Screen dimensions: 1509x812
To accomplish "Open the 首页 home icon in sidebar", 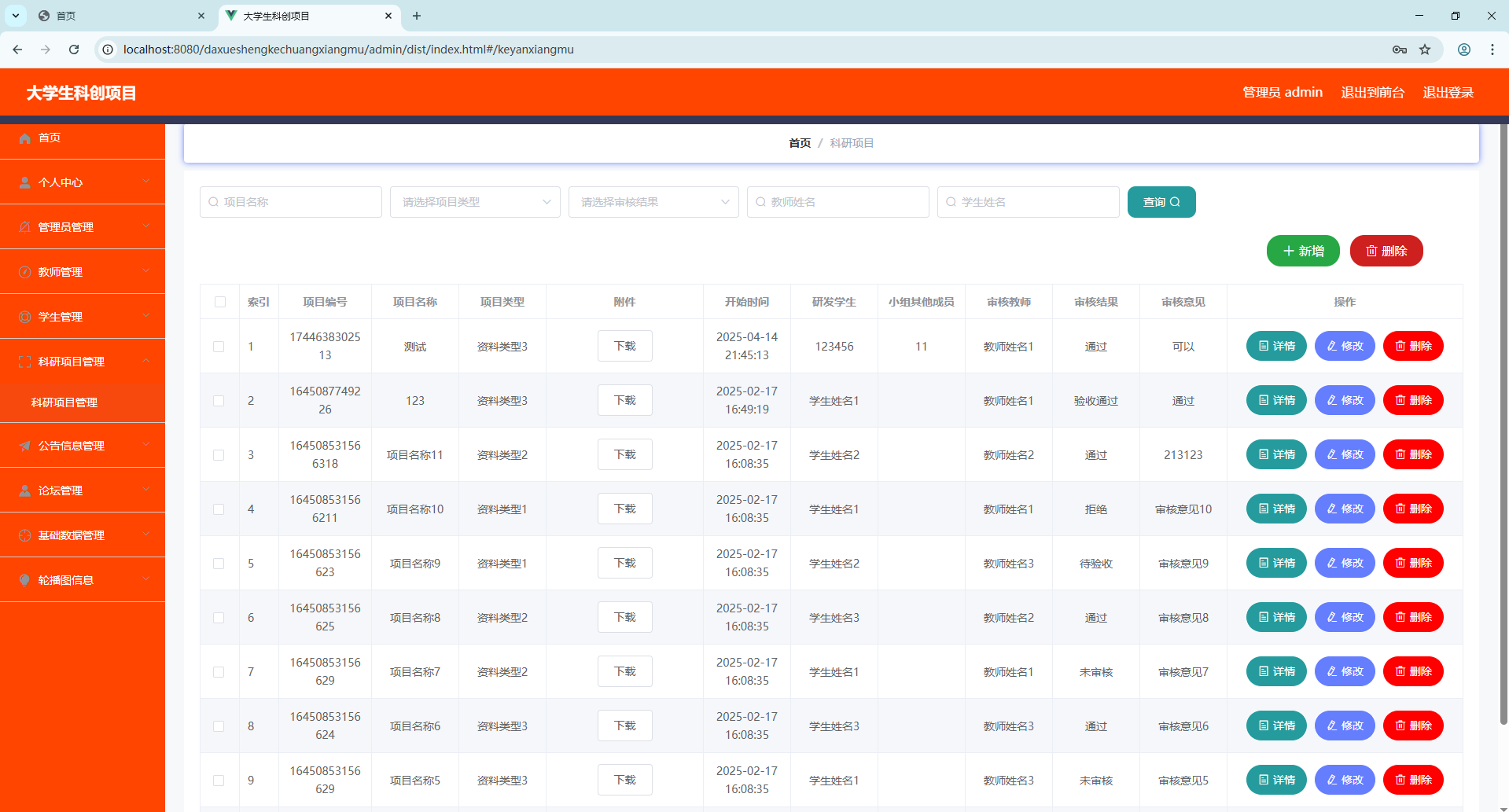I will click(x=24, y=138).
